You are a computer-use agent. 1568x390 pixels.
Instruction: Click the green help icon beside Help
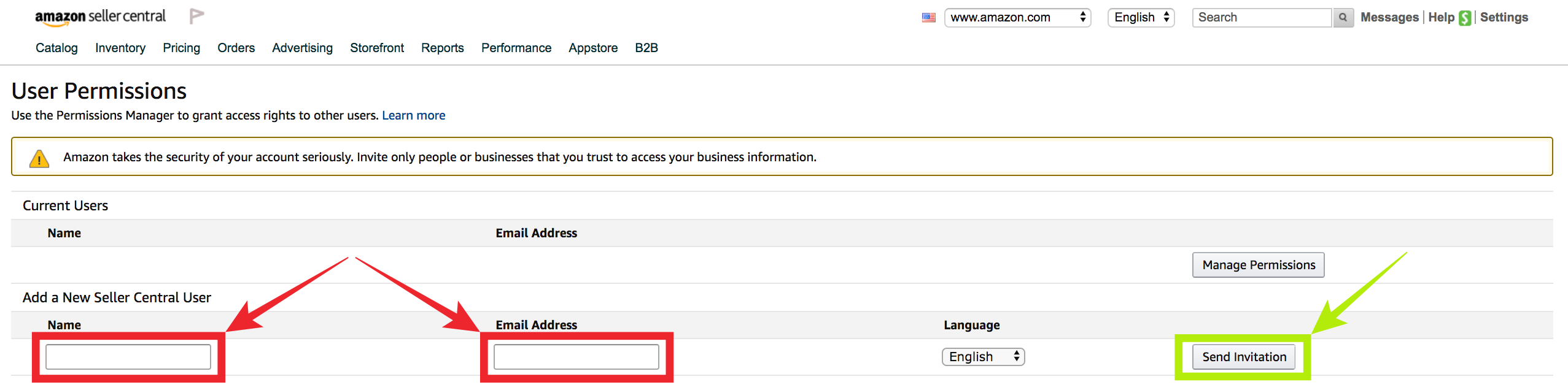1465,18
